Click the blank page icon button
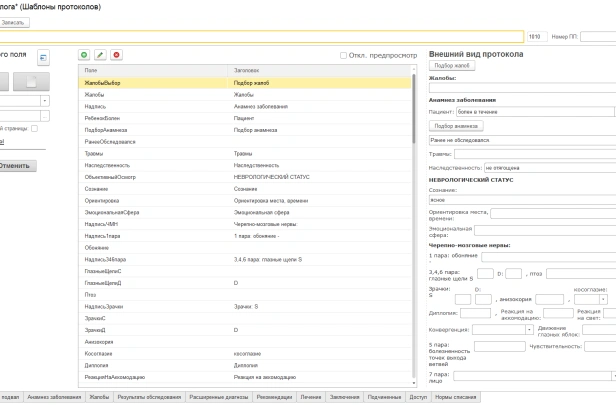Viewport: 616px width, 405px height. (x=30, y=82)
